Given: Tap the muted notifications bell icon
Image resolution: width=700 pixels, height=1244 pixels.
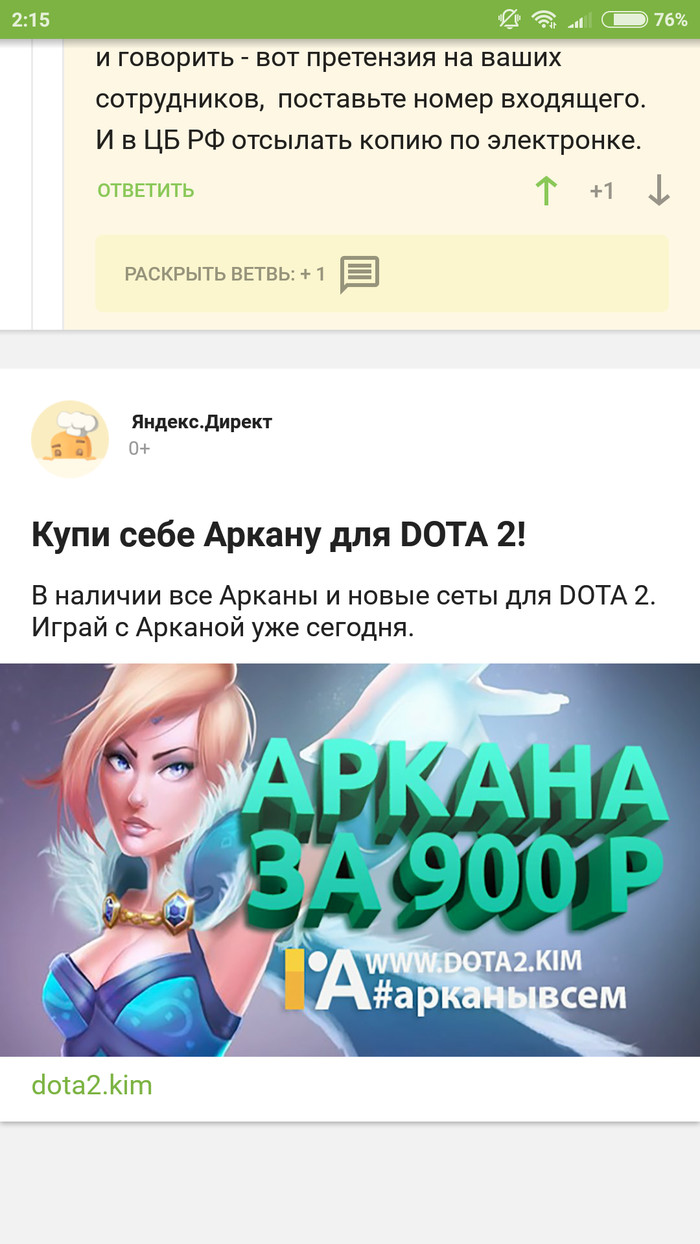Looking at the screenshot, I should click(509, 19).
